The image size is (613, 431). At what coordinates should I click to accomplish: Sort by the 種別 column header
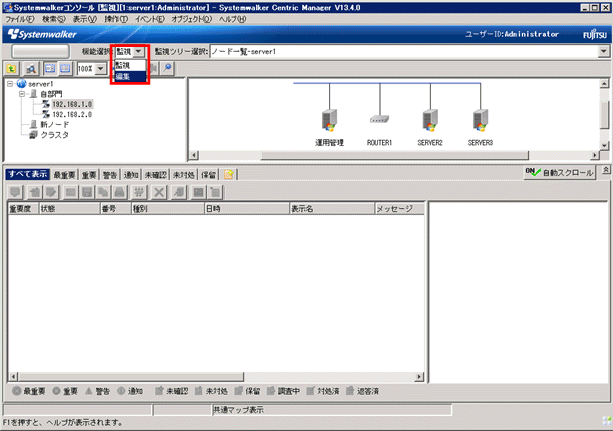point(168,209)
